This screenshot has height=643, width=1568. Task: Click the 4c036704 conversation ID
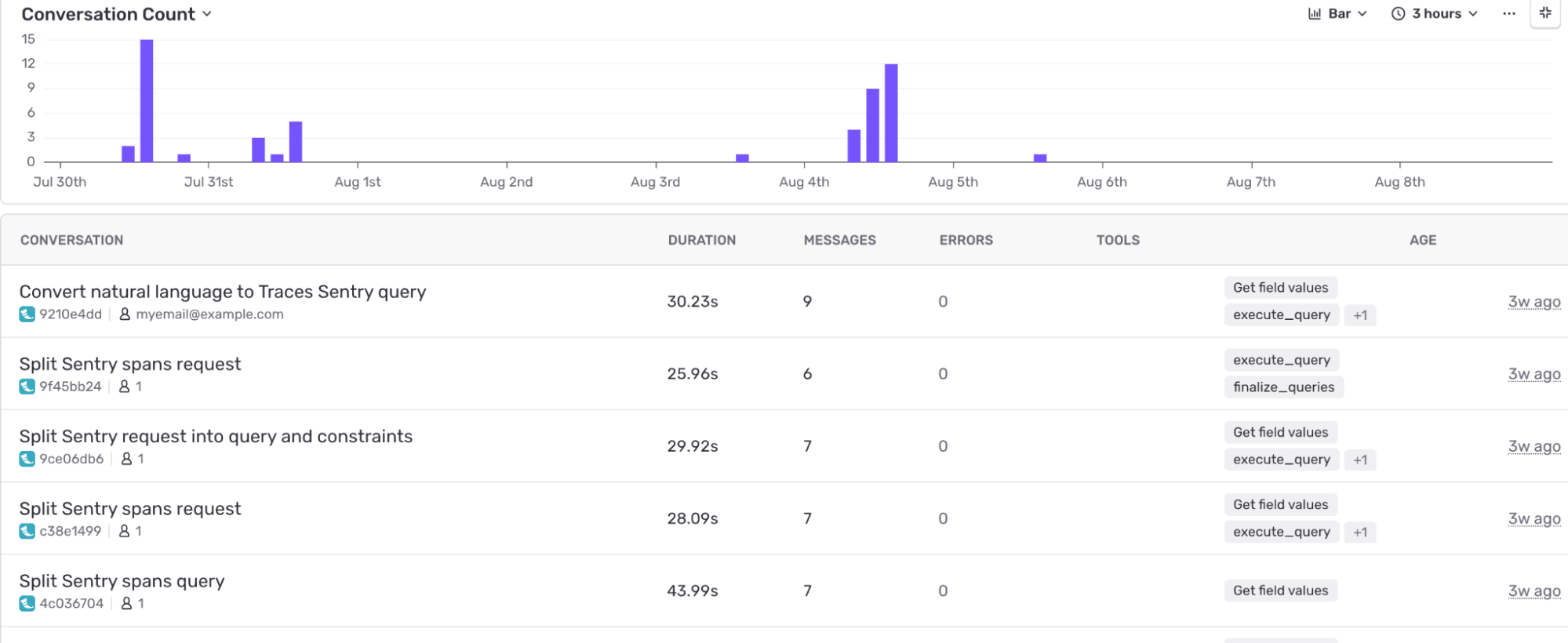[71, 603]
